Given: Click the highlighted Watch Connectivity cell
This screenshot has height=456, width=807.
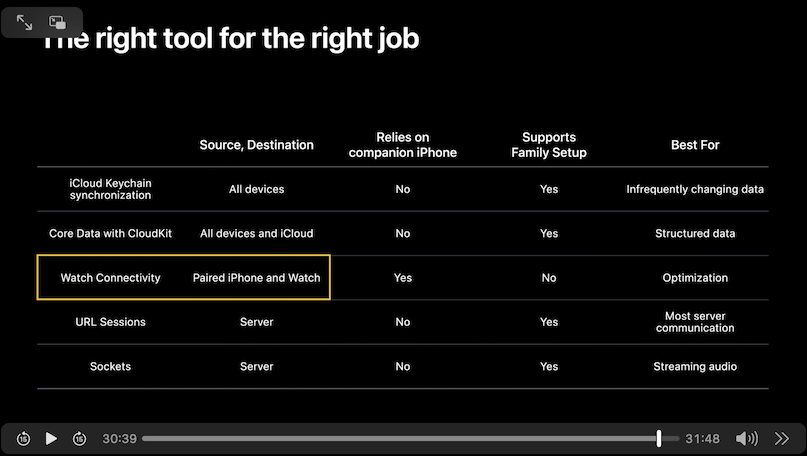Looking at the screenshot, I should coord(110,278).
